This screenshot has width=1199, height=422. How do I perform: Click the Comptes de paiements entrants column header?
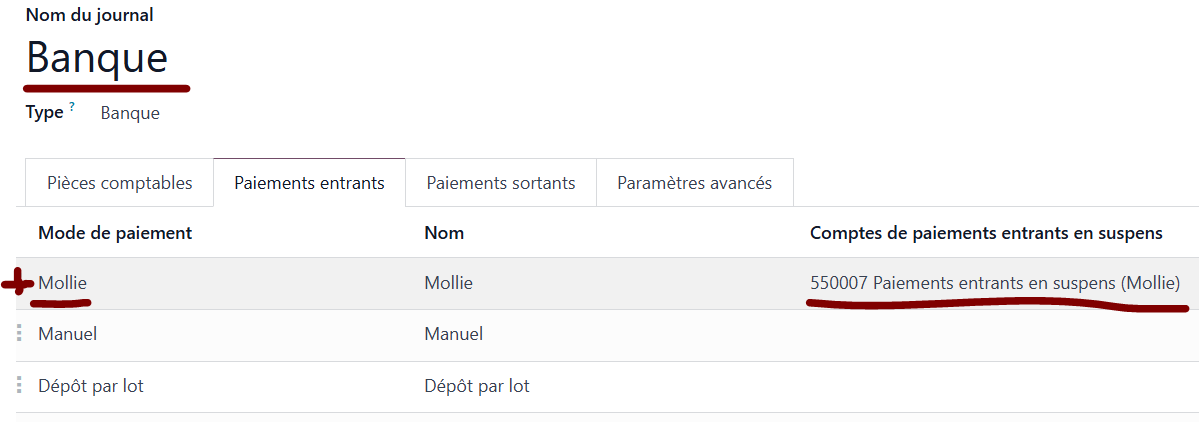[x=986, y=233]
